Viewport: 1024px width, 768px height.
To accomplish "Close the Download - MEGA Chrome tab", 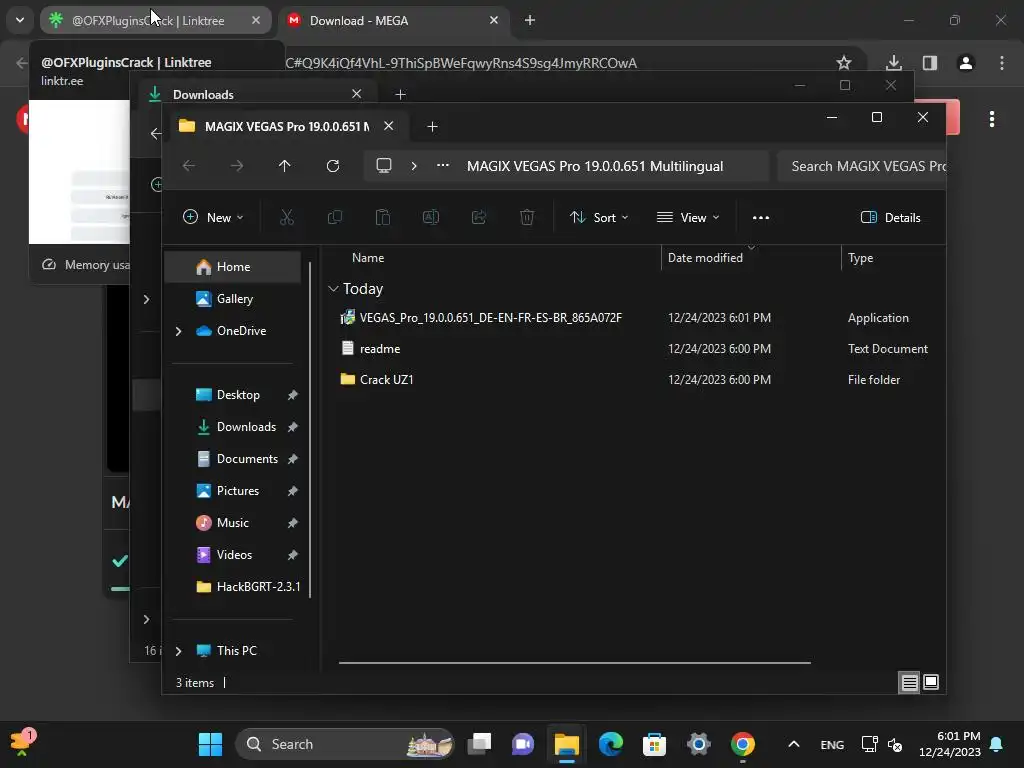I will pyautogui.click(x=494, y=20).
